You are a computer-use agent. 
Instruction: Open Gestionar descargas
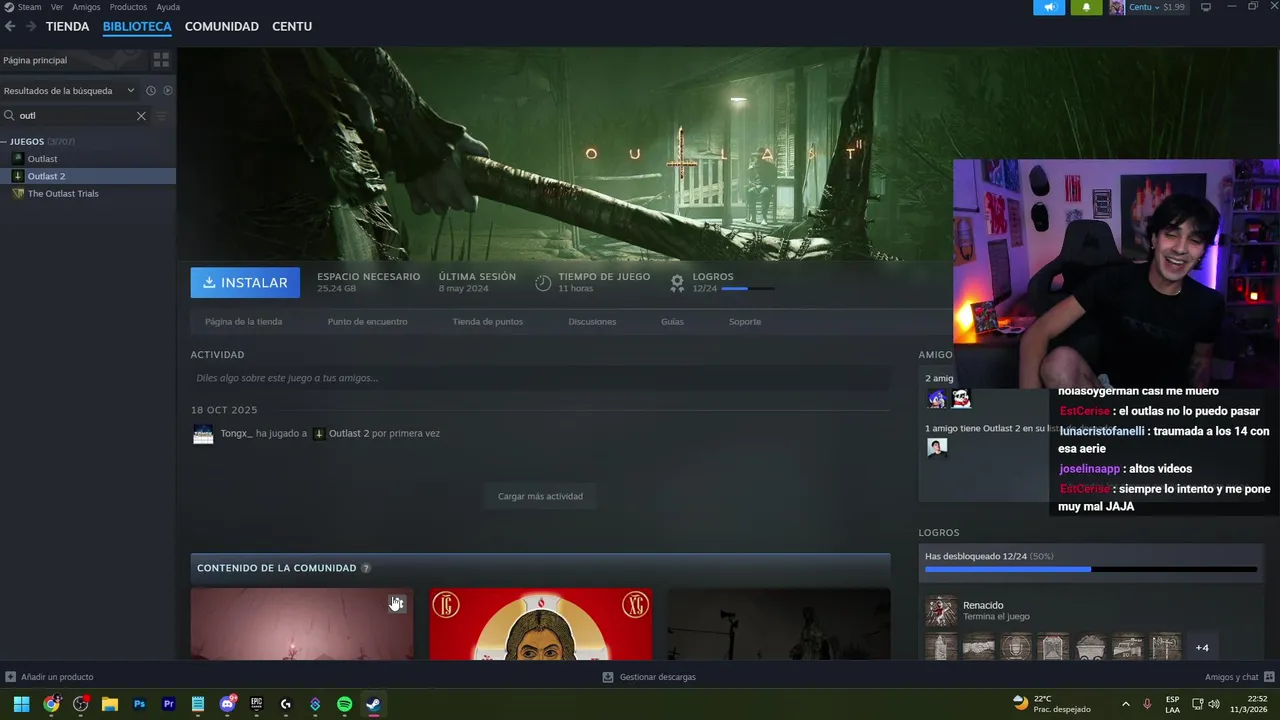(649, 677)
